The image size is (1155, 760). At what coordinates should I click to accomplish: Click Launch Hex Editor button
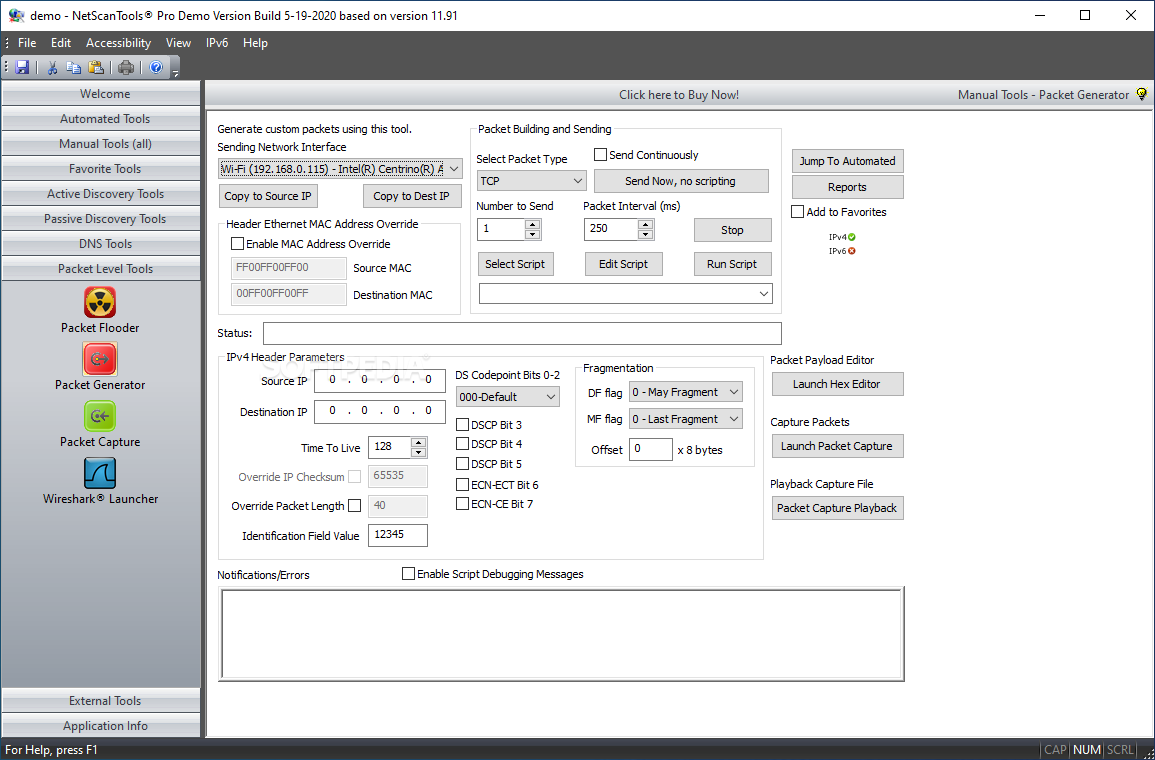coord(837,384)
